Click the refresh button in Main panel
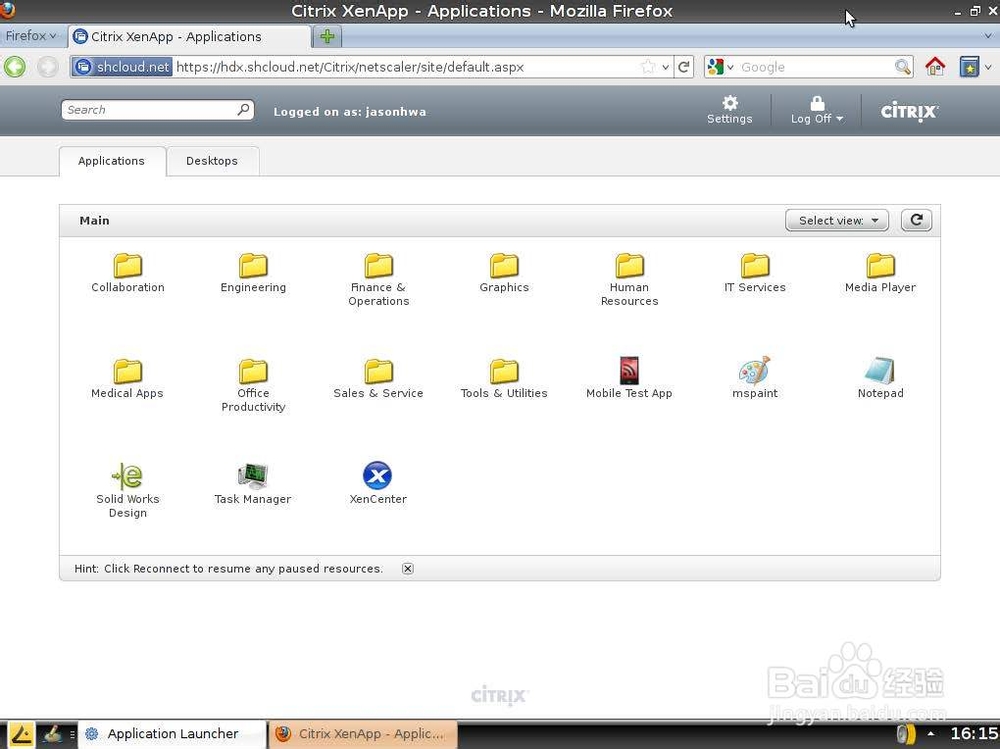 pos(916,220)
